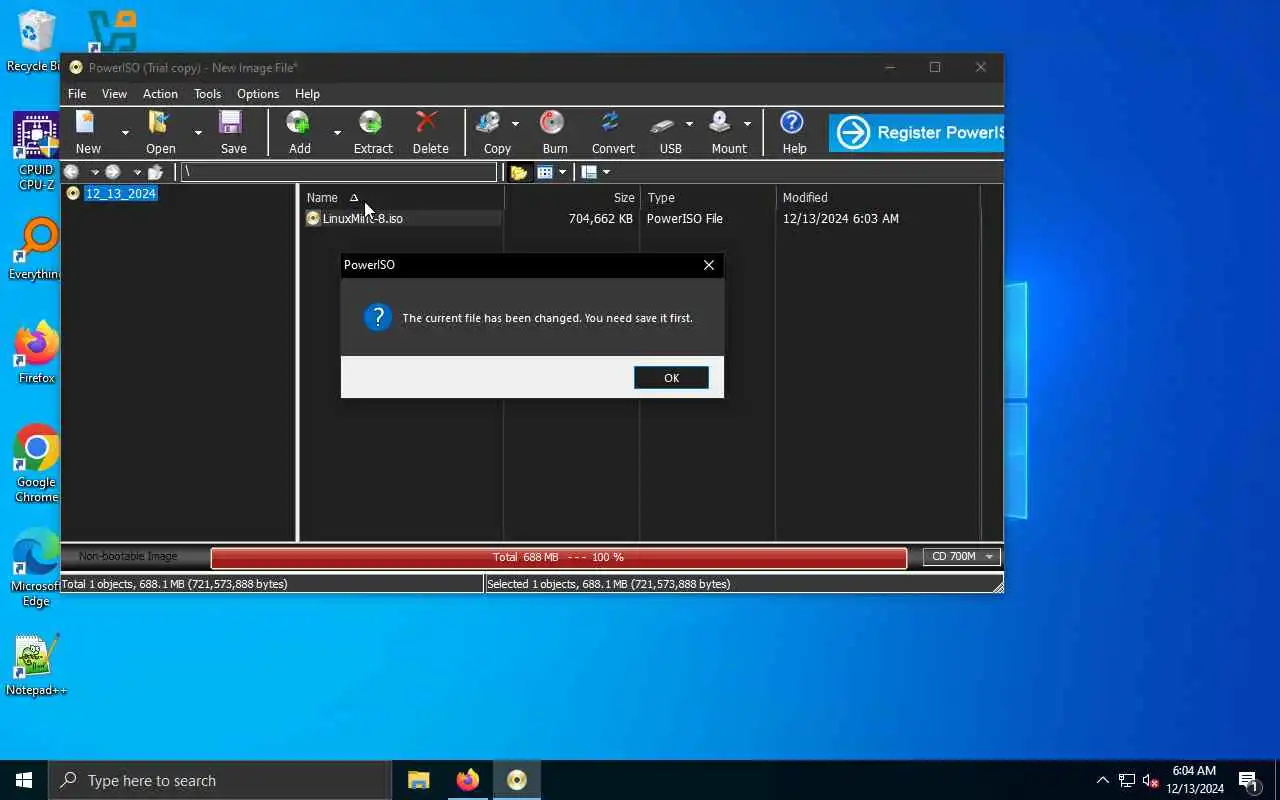
Task: Show hidden system tray icons
Action: pyautogui.click(x=1102, y=780)
